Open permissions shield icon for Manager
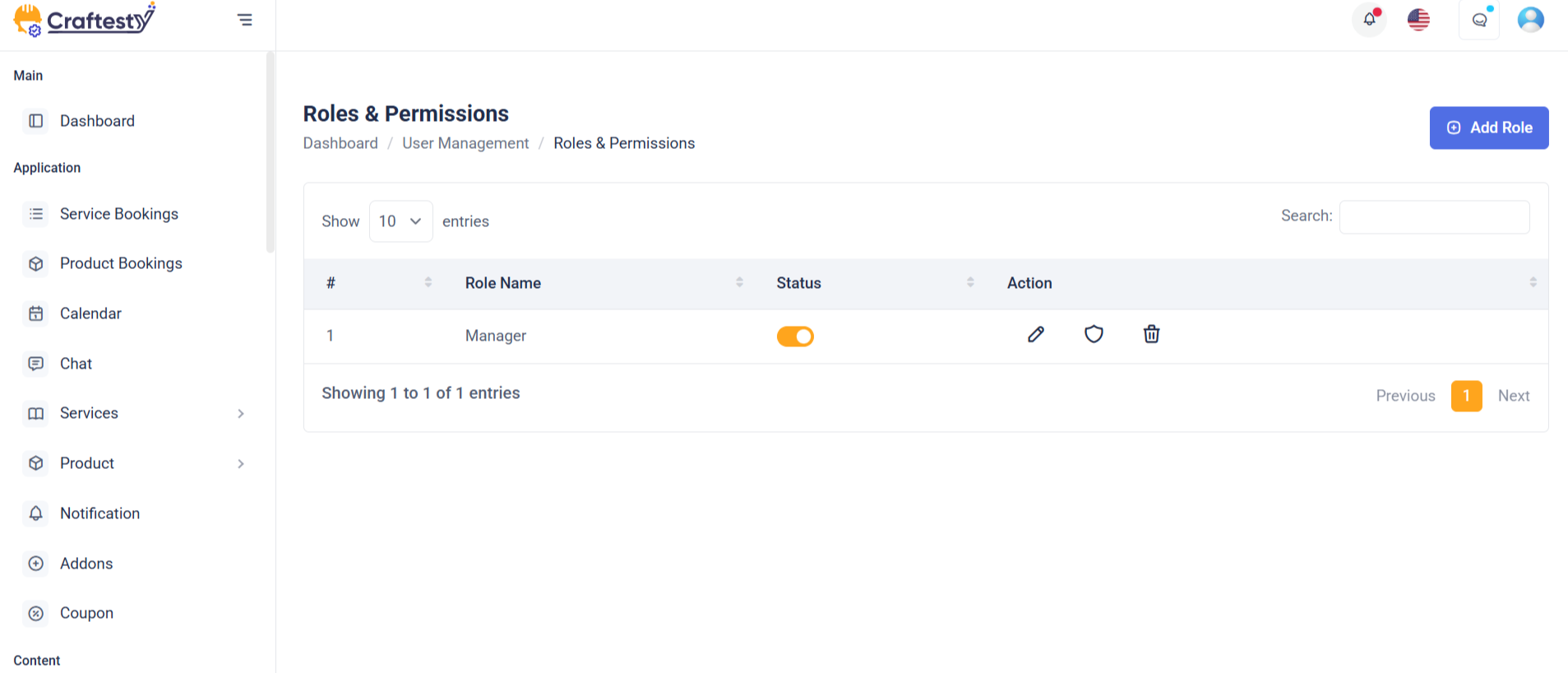Screen dimensions: 1568x673 point(1094,334)
